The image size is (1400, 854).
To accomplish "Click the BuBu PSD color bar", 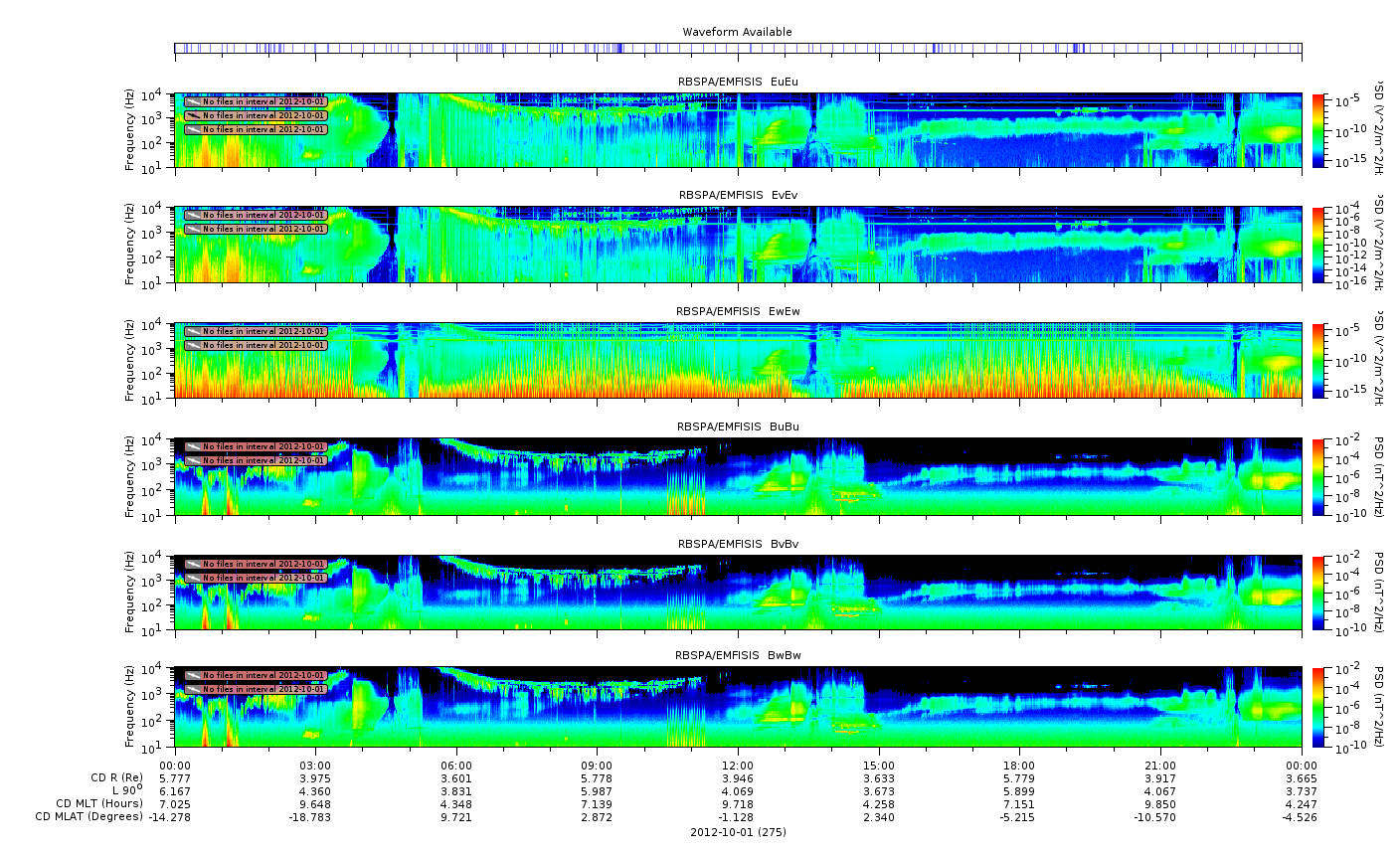I will pyautogui.click(x=1318, y=476).
